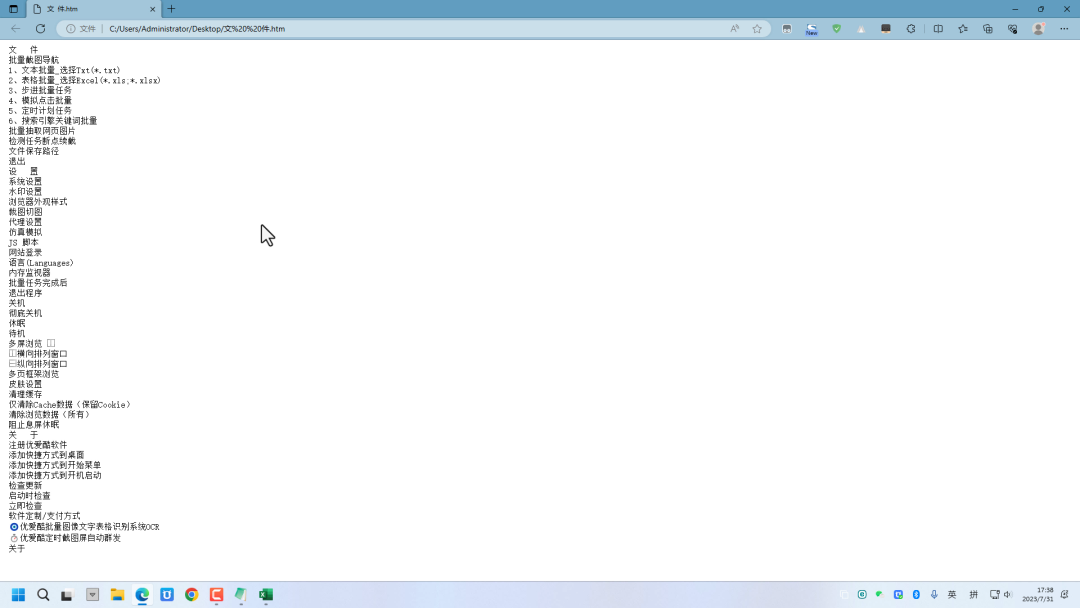The image size is (1080, 608).
Task: Click the 模拟点击批量 line
Action: point(40,101)
